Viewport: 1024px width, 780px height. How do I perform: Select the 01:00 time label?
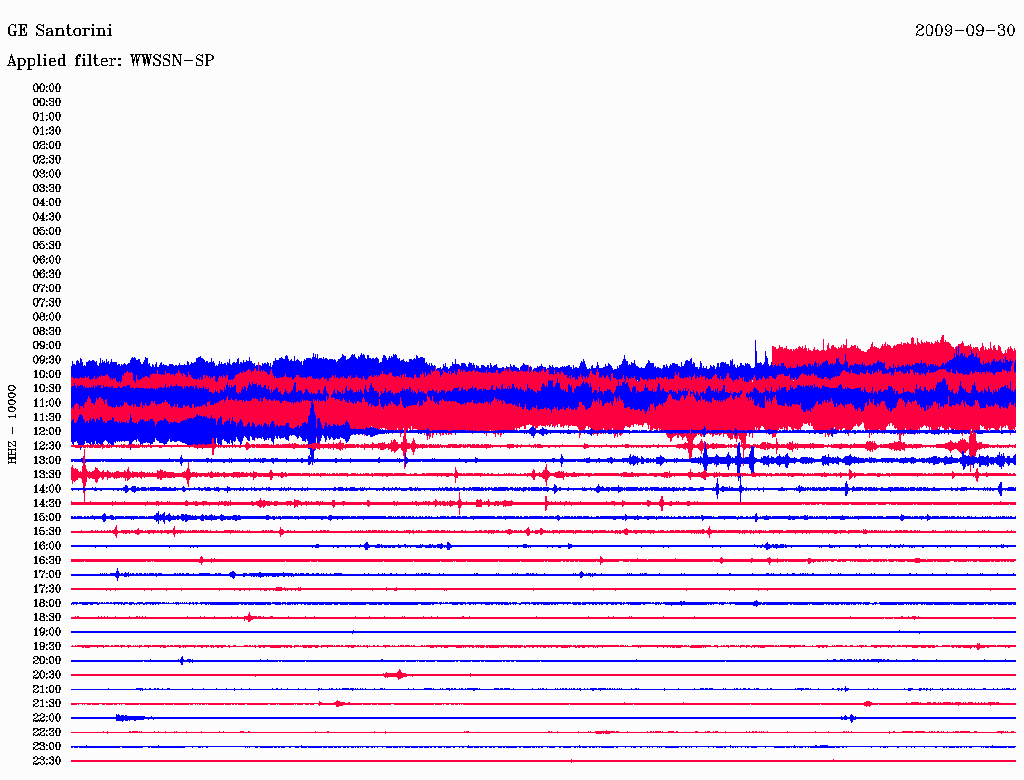coord(47,117)
